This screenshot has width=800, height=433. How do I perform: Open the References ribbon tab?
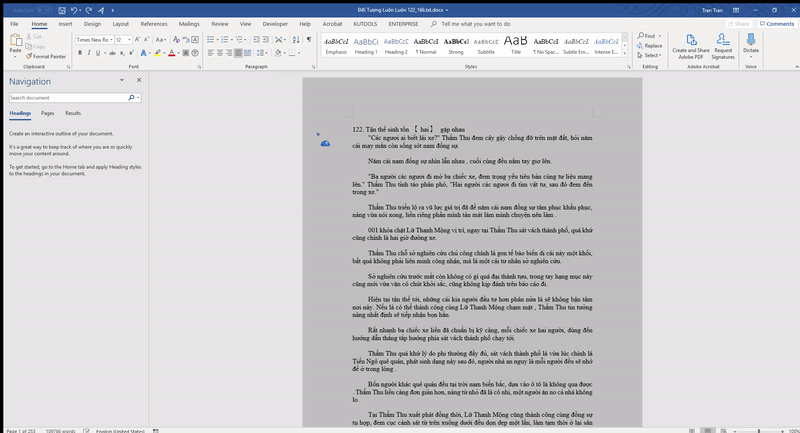point(154,22)
